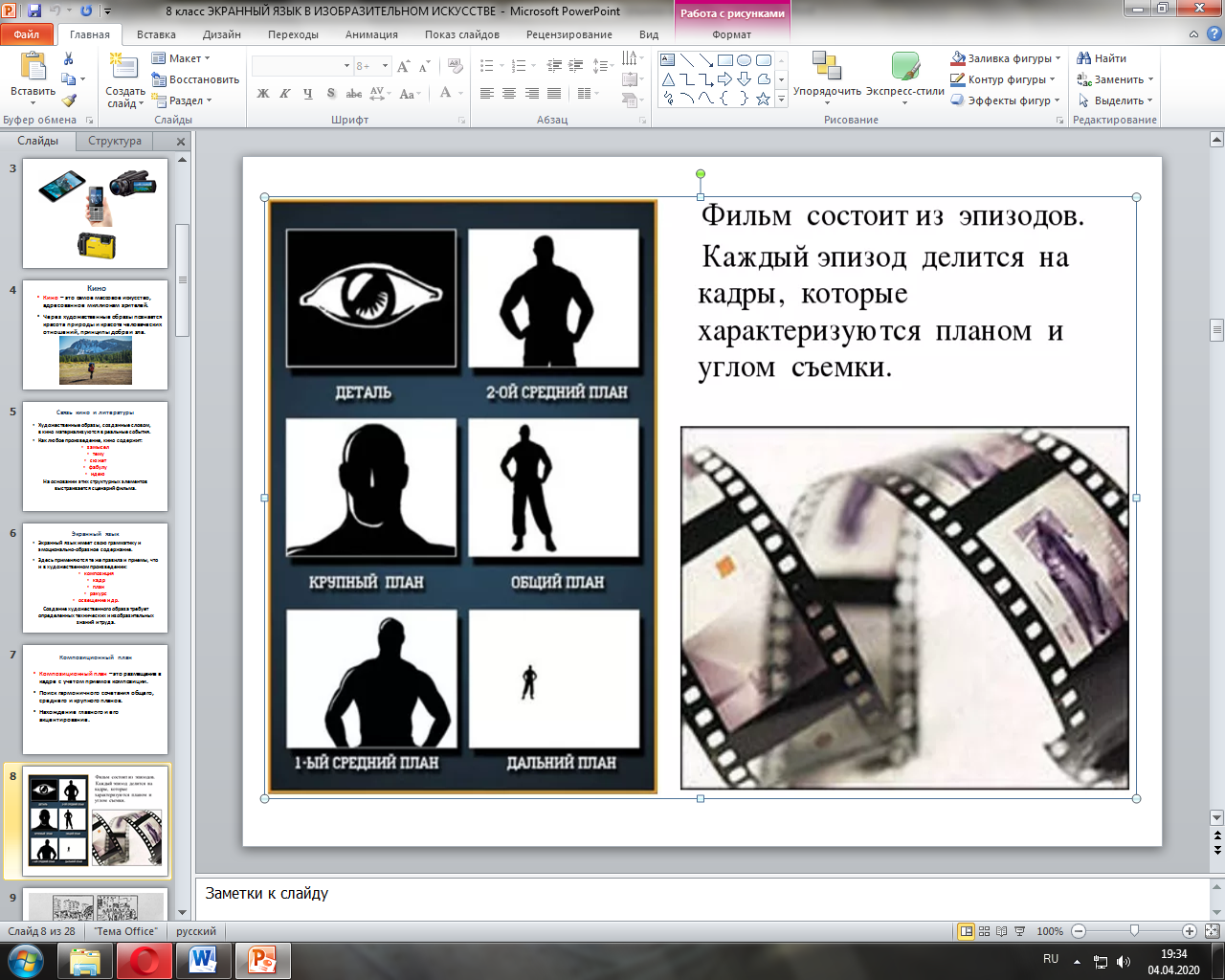Select slide 4 thumbnail titled Кино
Image resolution: width=1225 pixels, height=980 pixels.
click(x=95, y=335)
